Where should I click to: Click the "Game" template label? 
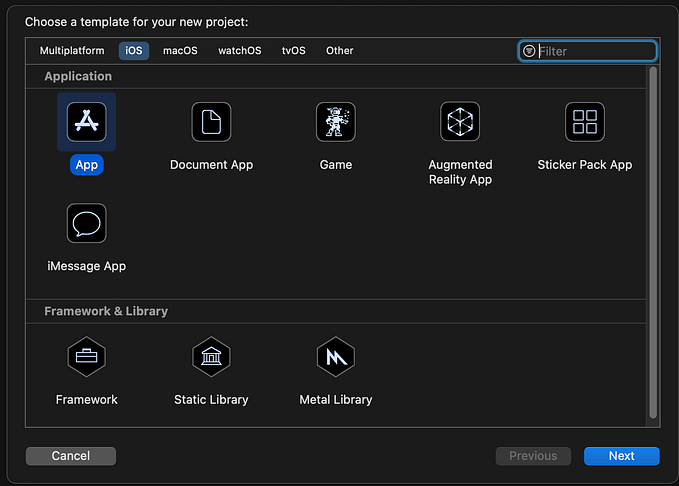pyautogui.click(x=336, y=165)
